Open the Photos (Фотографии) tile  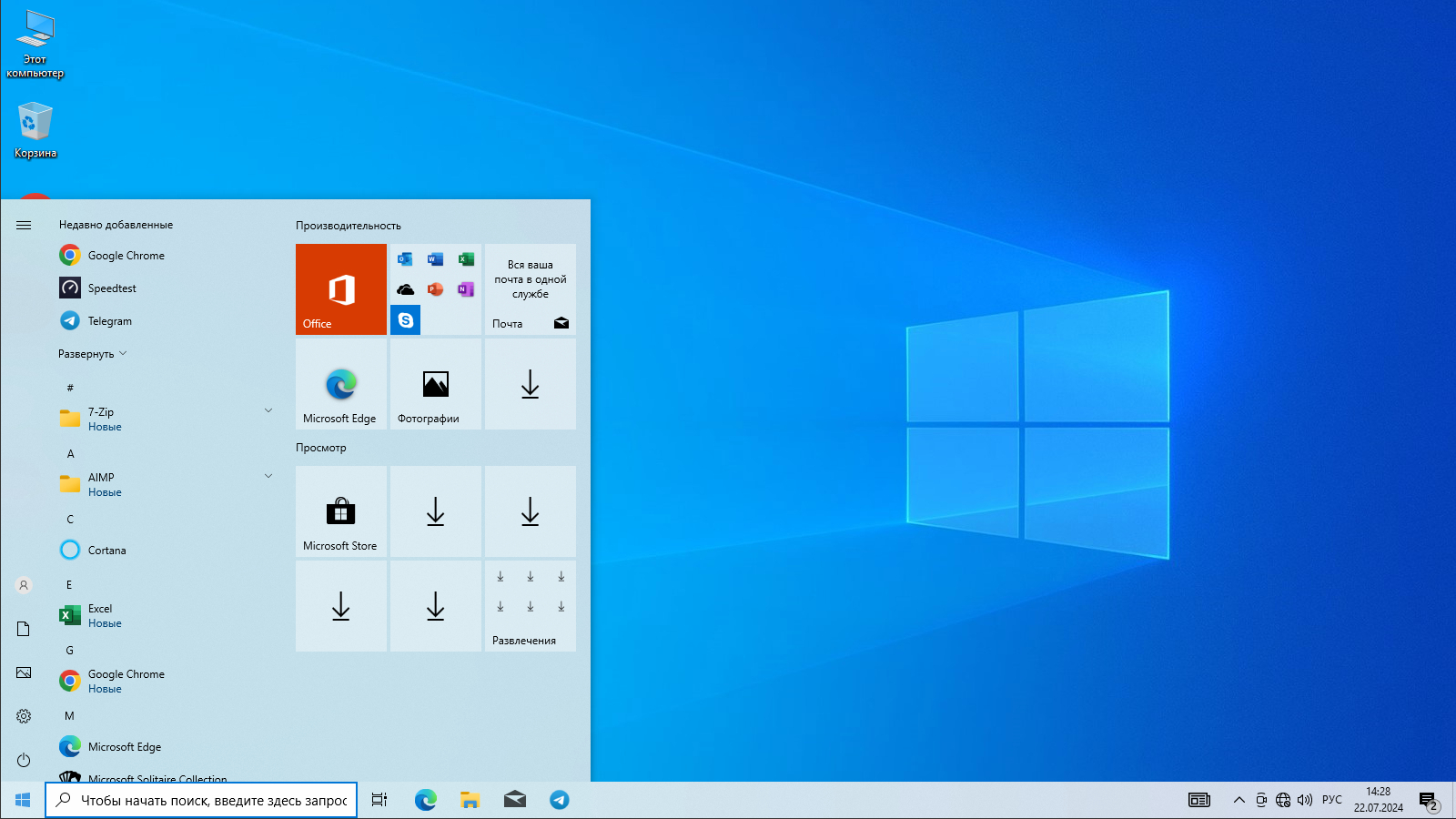436,384
